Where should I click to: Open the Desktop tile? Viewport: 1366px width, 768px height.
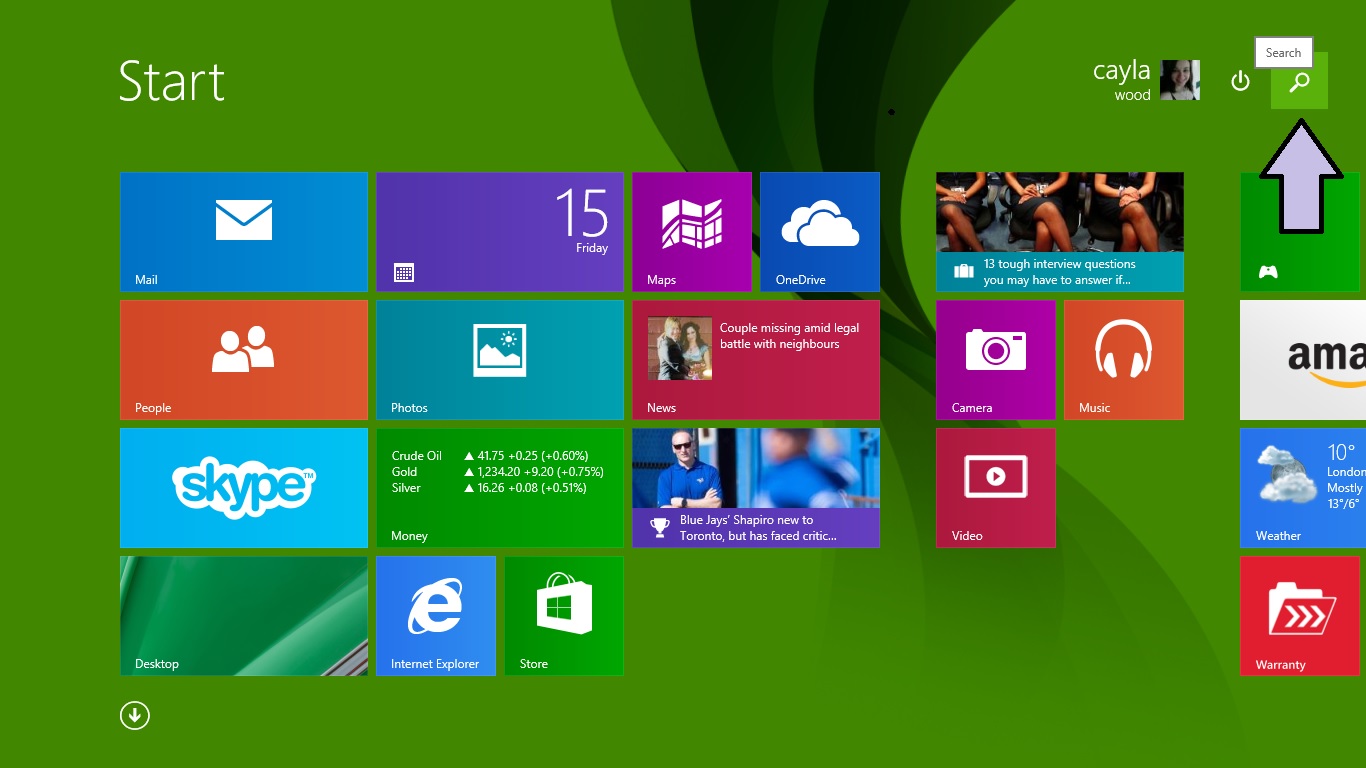click(x=244, y=616)
